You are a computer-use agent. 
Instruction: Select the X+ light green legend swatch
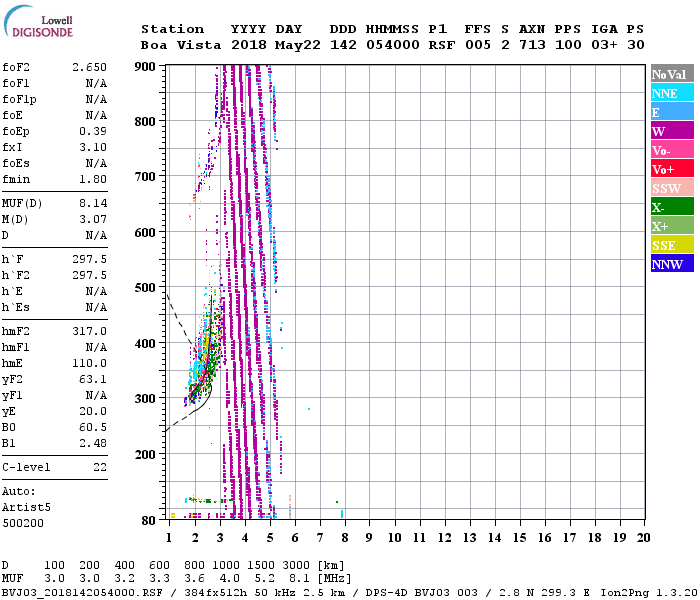tap(672, 225)
